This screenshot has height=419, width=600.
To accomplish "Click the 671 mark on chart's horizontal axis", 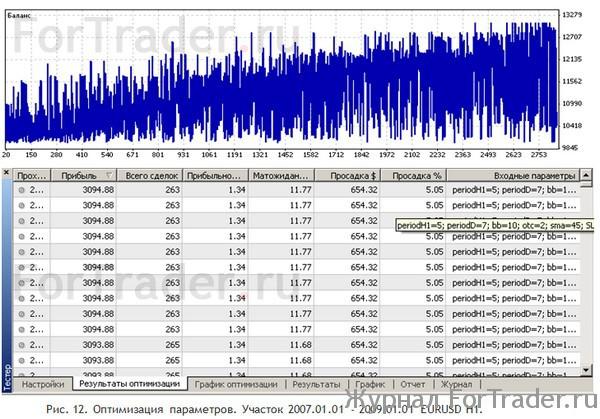I will pos(132,155).
